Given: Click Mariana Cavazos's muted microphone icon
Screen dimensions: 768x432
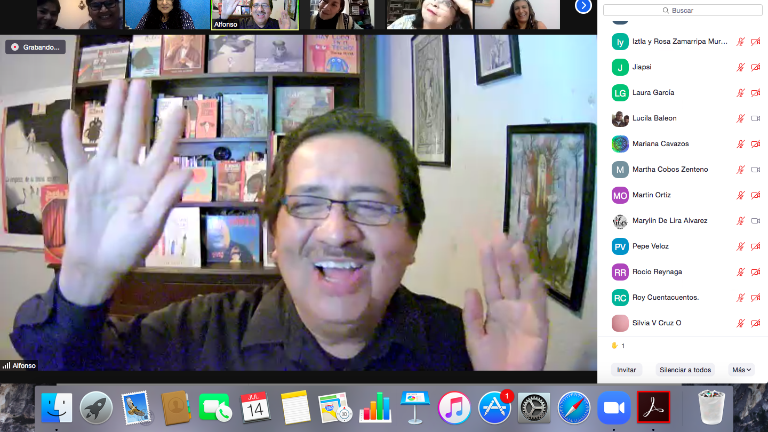Looking at the screenshot, I should point(741,144).
